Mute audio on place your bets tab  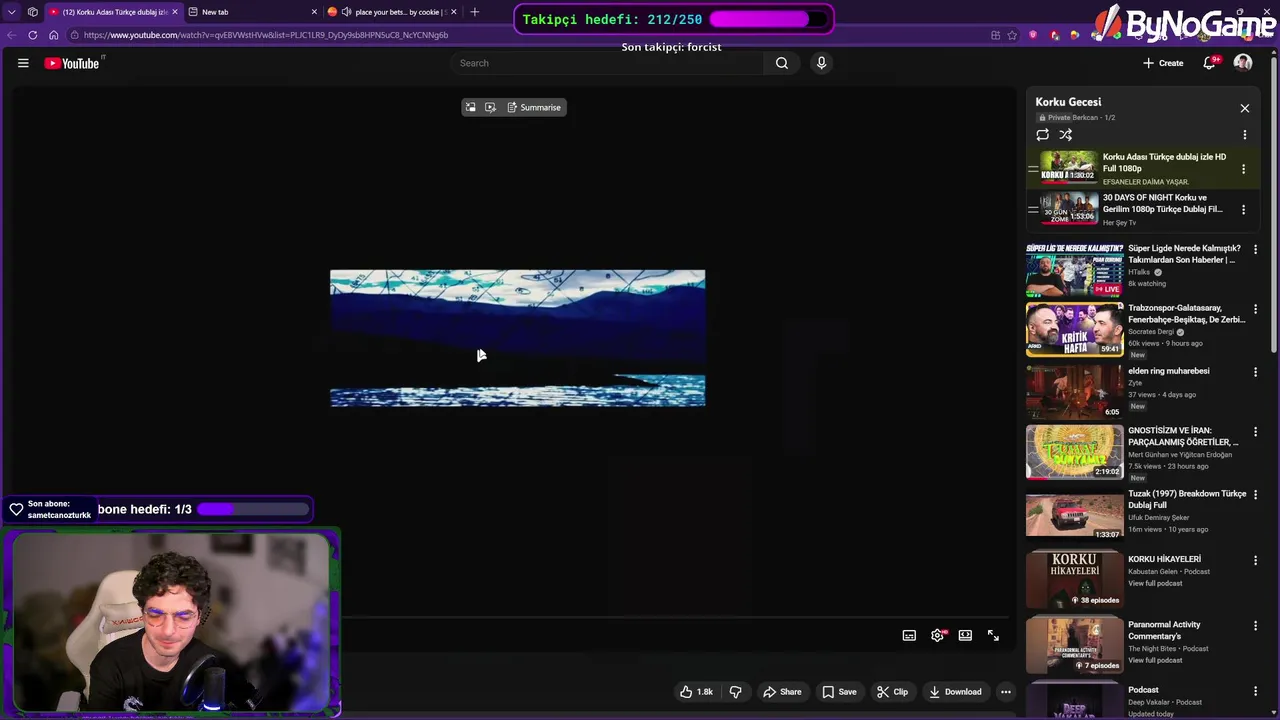click(346, 12)
